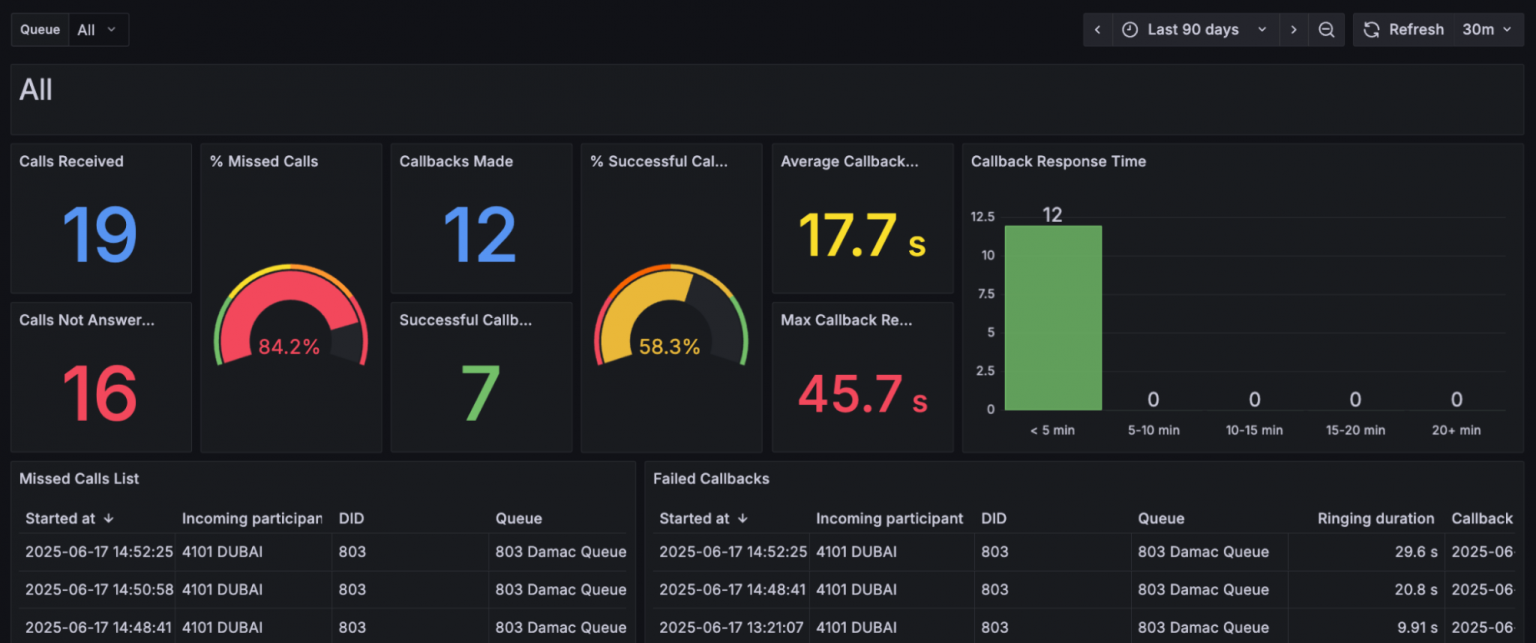Click the Refresh dashboard button
This screenshot has width=1536, height=643.
[x=1404, y=30]
